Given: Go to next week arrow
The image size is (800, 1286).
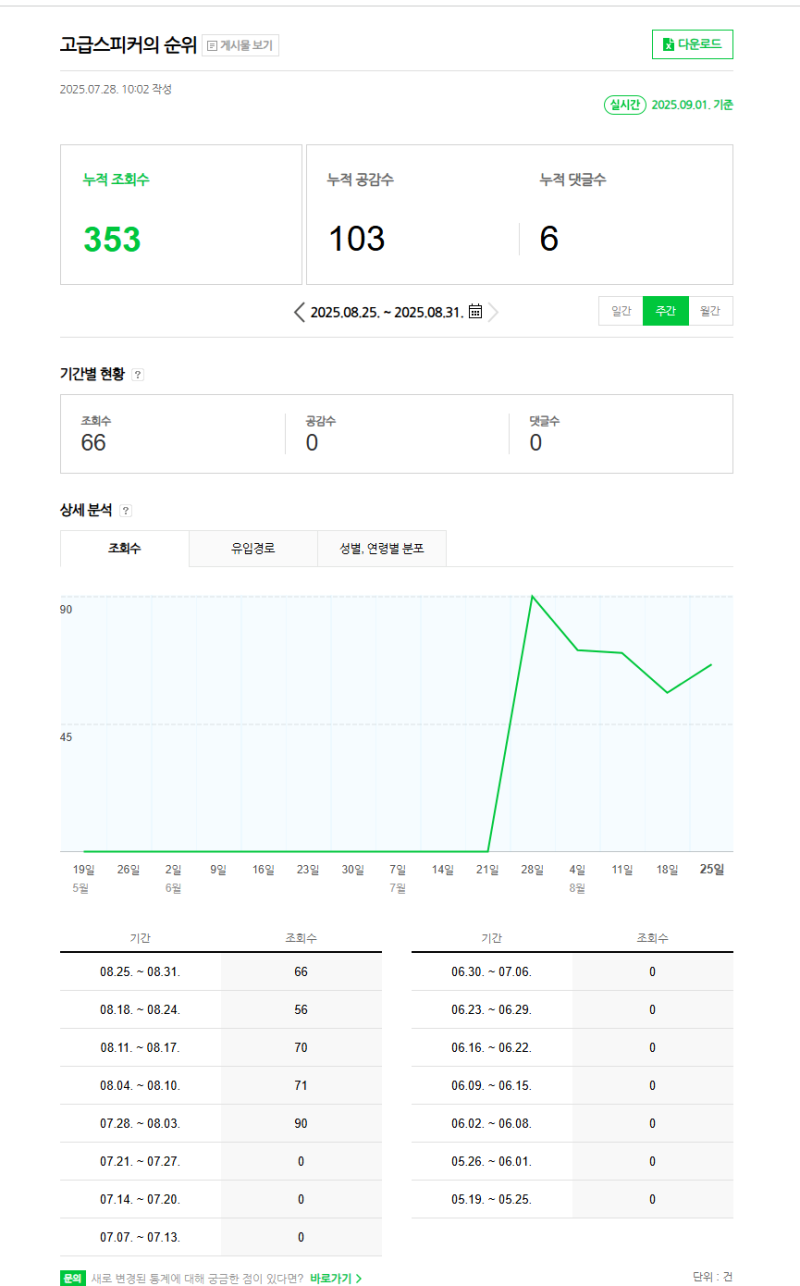Looking at the screenshot, I should [x=493, y=312].
